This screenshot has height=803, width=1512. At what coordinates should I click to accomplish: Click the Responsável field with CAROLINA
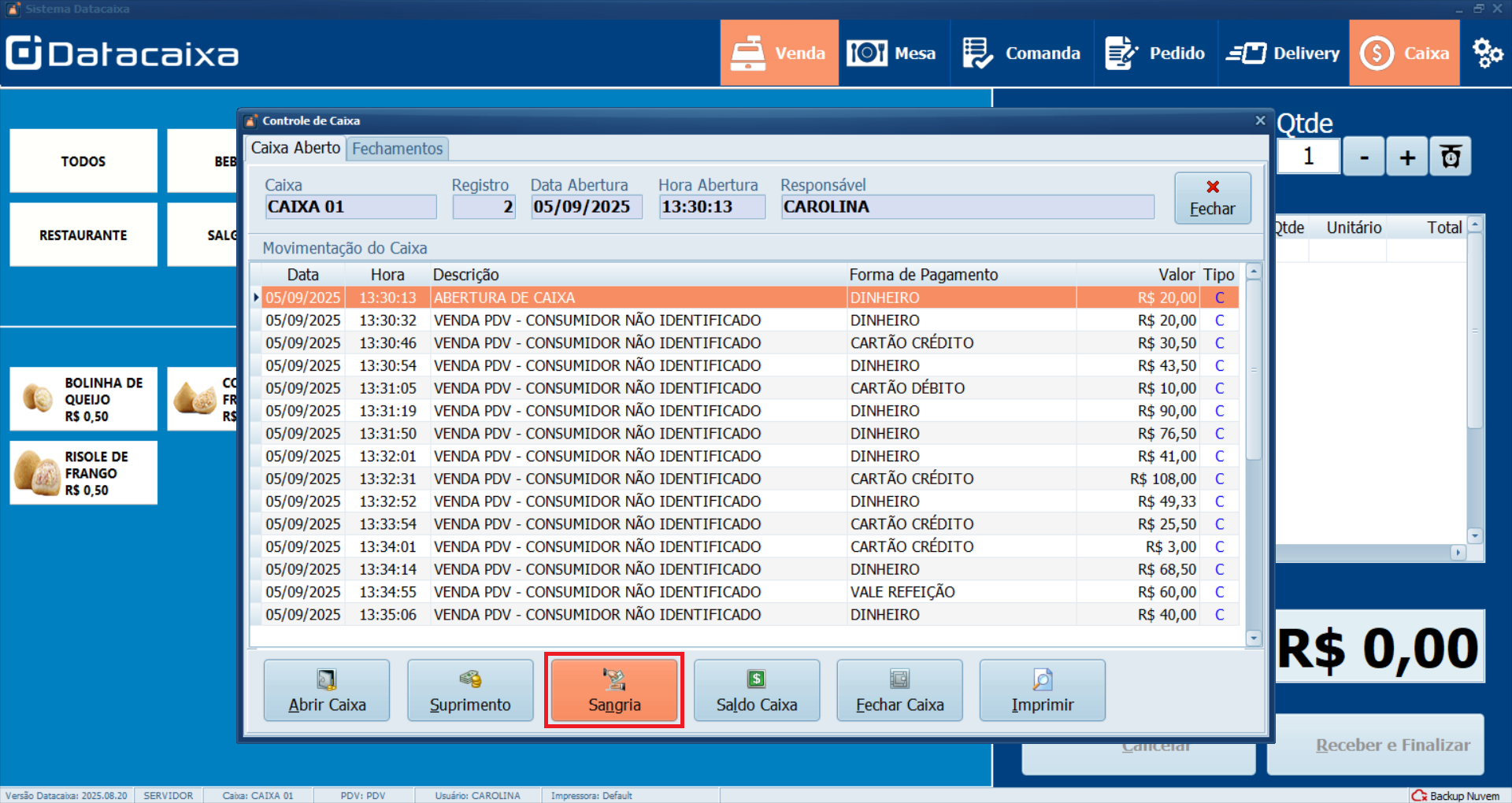(x=967, y=207)
